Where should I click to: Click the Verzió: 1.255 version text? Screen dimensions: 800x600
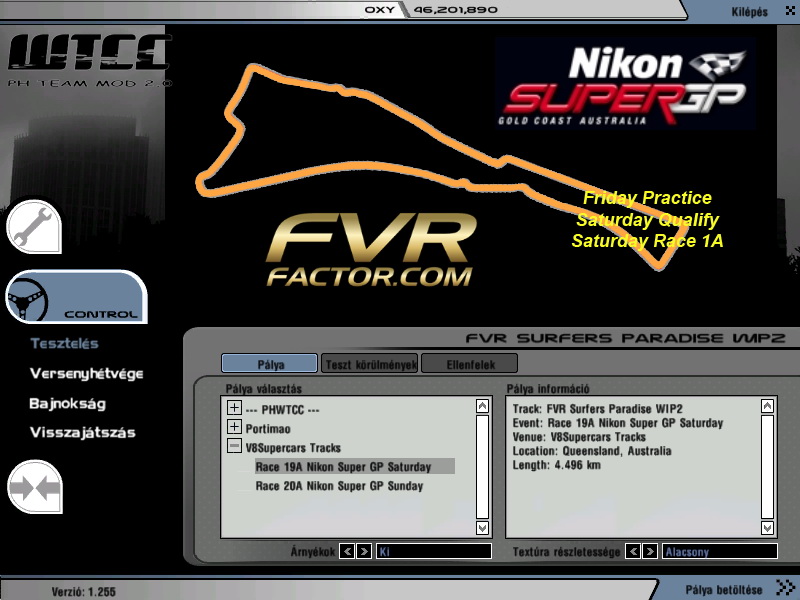pos(84,592)
